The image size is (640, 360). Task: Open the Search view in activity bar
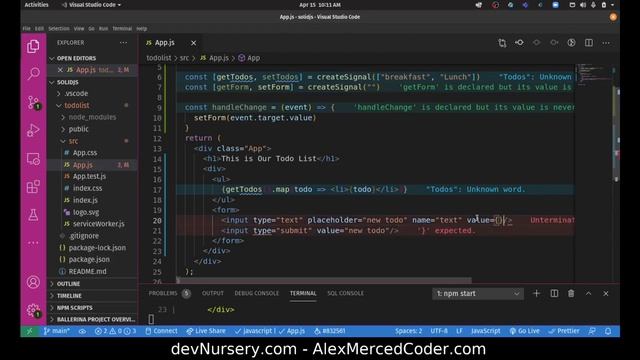click(33, 74)
